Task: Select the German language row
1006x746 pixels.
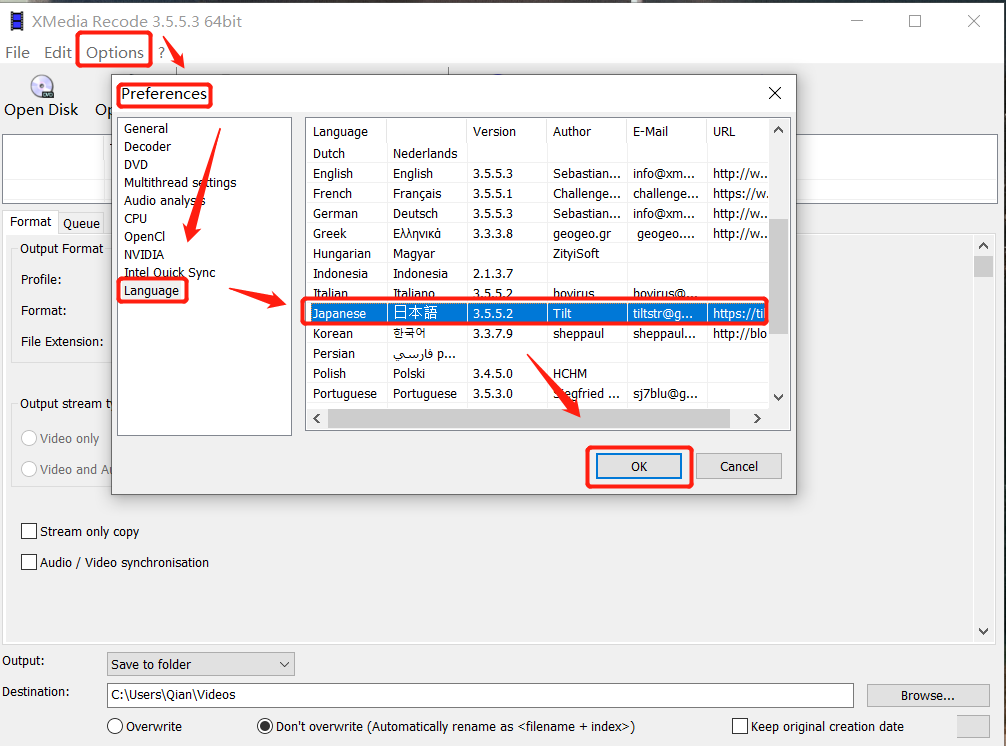Action: (x=538, y=213)
